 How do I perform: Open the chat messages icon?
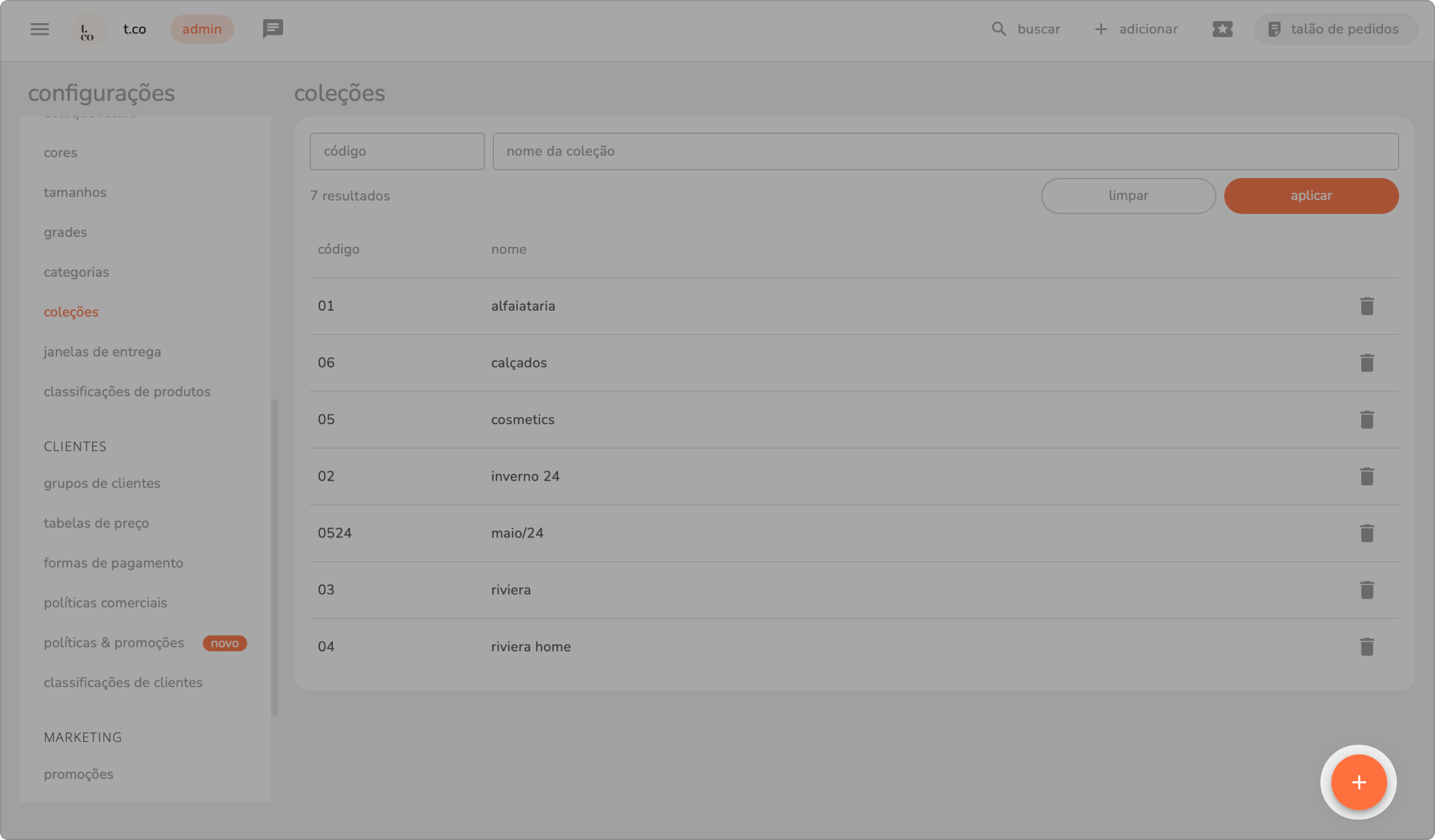(273, 29)
